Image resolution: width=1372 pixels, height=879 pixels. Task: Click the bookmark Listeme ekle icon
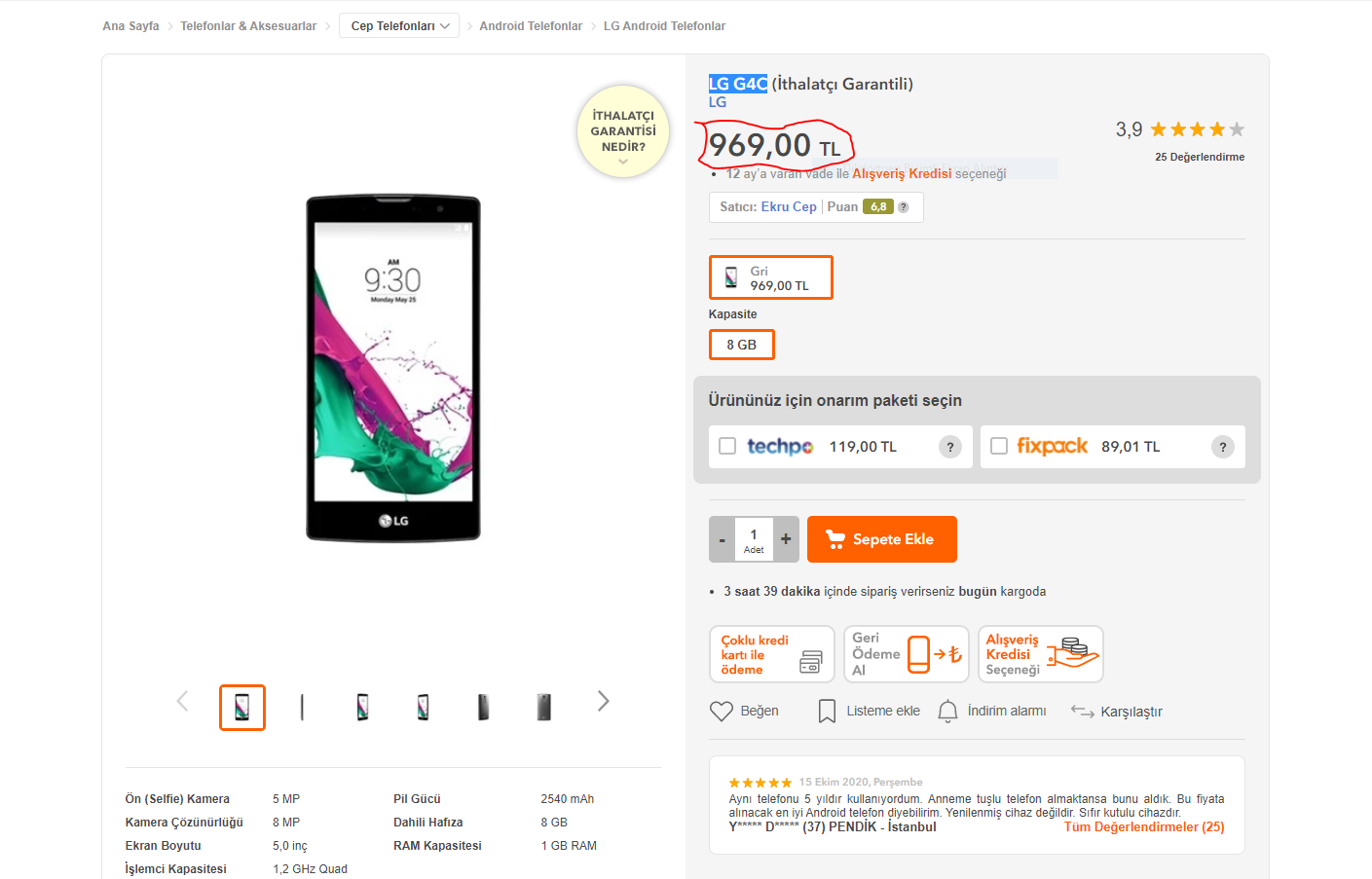[827, 712]
